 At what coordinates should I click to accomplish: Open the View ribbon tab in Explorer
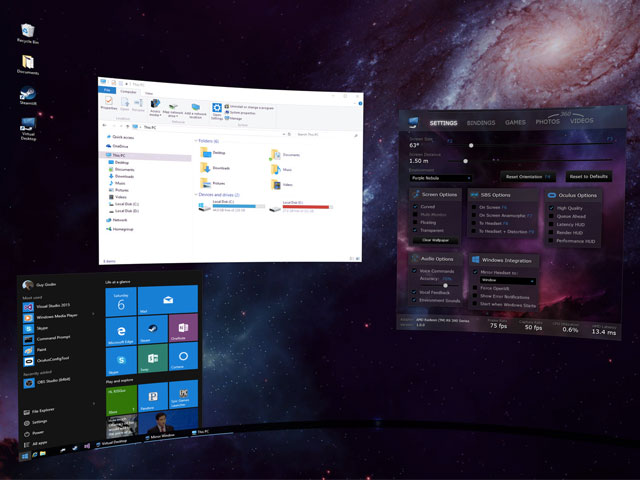(x=149, y=93)
